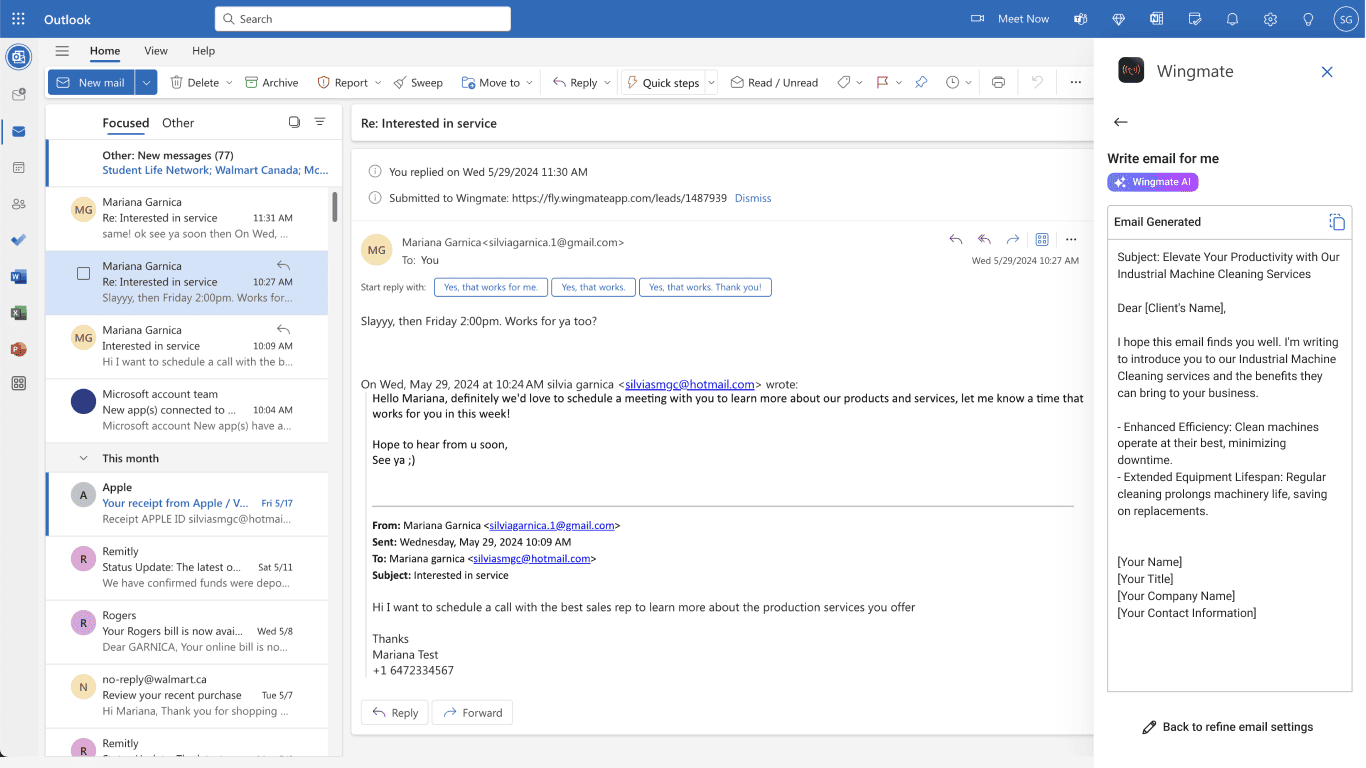Expand Quick steps dropdown
The width and height of the screenshot is (1366, 768).
[712, 82]
